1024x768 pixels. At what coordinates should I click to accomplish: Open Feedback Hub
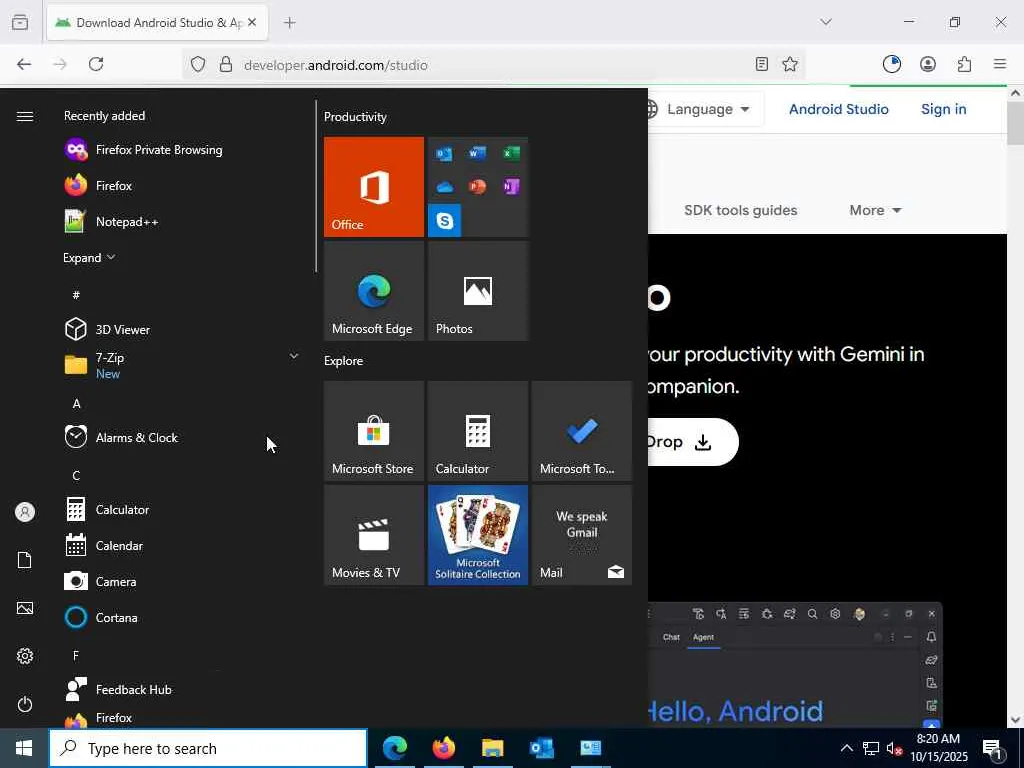[118, 690]
